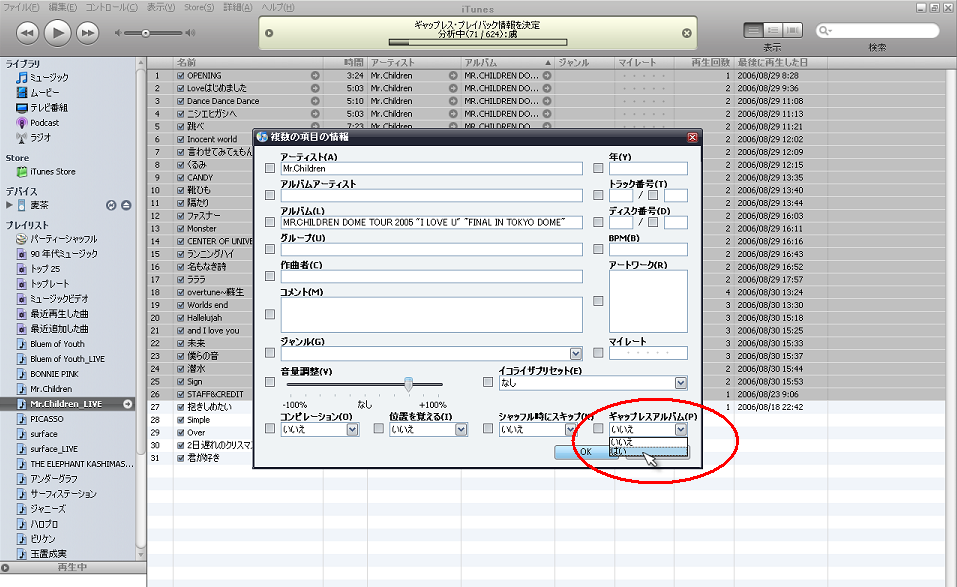957x587 pixels.
Task: Uncheck the Simple song checkbox
Action: 181,420
